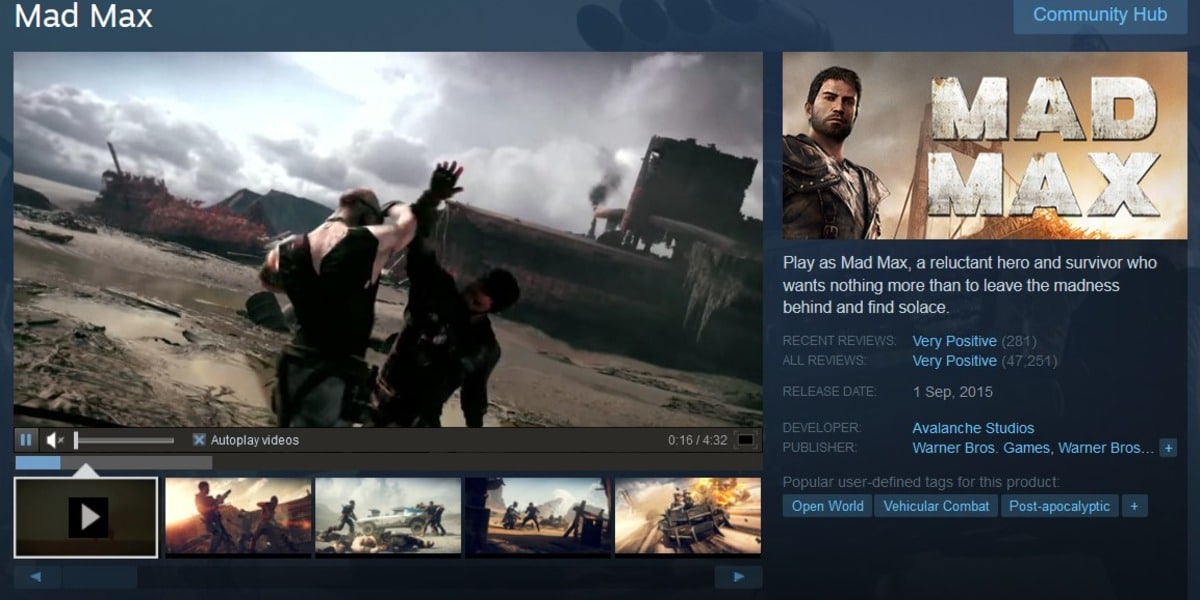This screenshot has height=600, width=1200.
Task: Open the exploding vehicle screenshot thumbnail
Action: pyautogui.click(x=688, y=516)
